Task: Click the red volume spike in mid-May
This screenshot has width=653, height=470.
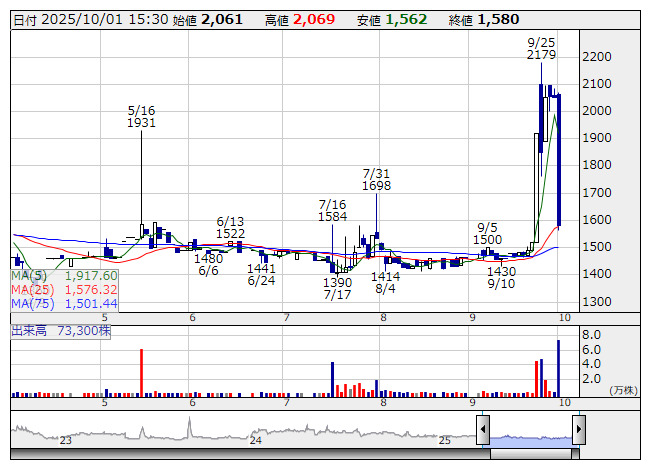Action: tap(141, 373)
